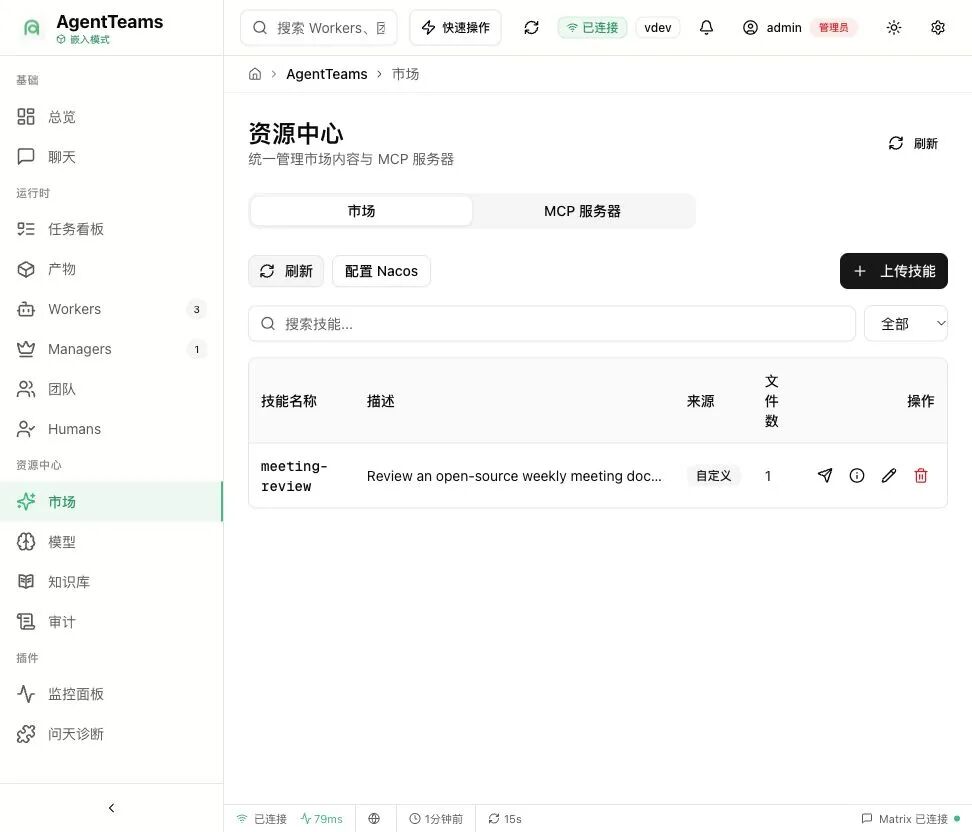Click the 79ms latency indicator
This screenshot has height=832, width=972.
[321, 819]
